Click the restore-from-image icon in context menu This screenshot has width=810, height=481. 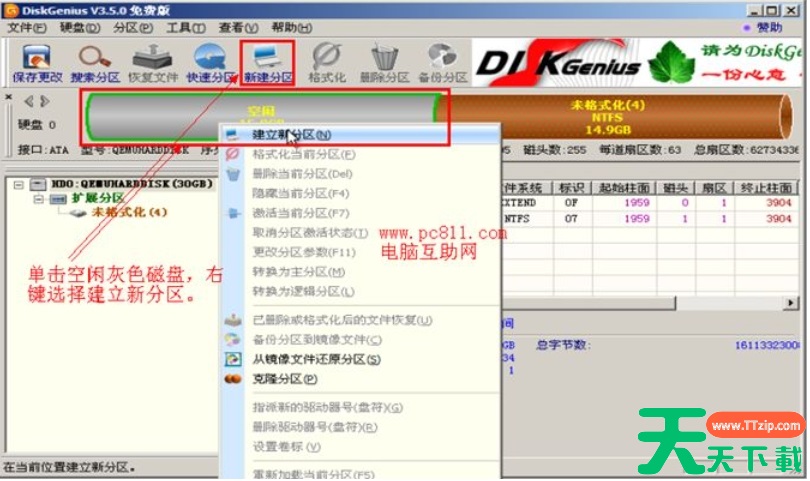233,359
